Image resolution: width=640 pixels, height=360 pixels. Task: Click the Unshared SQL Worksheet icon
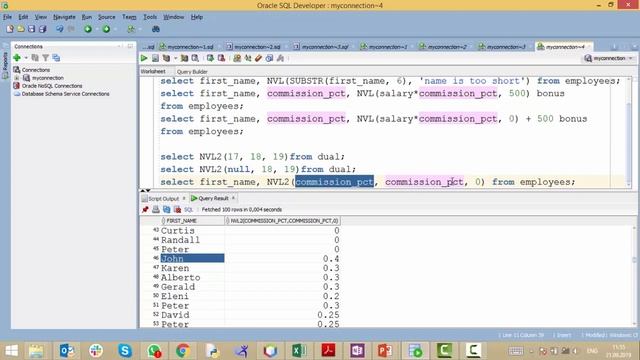[x=237, y=58]
